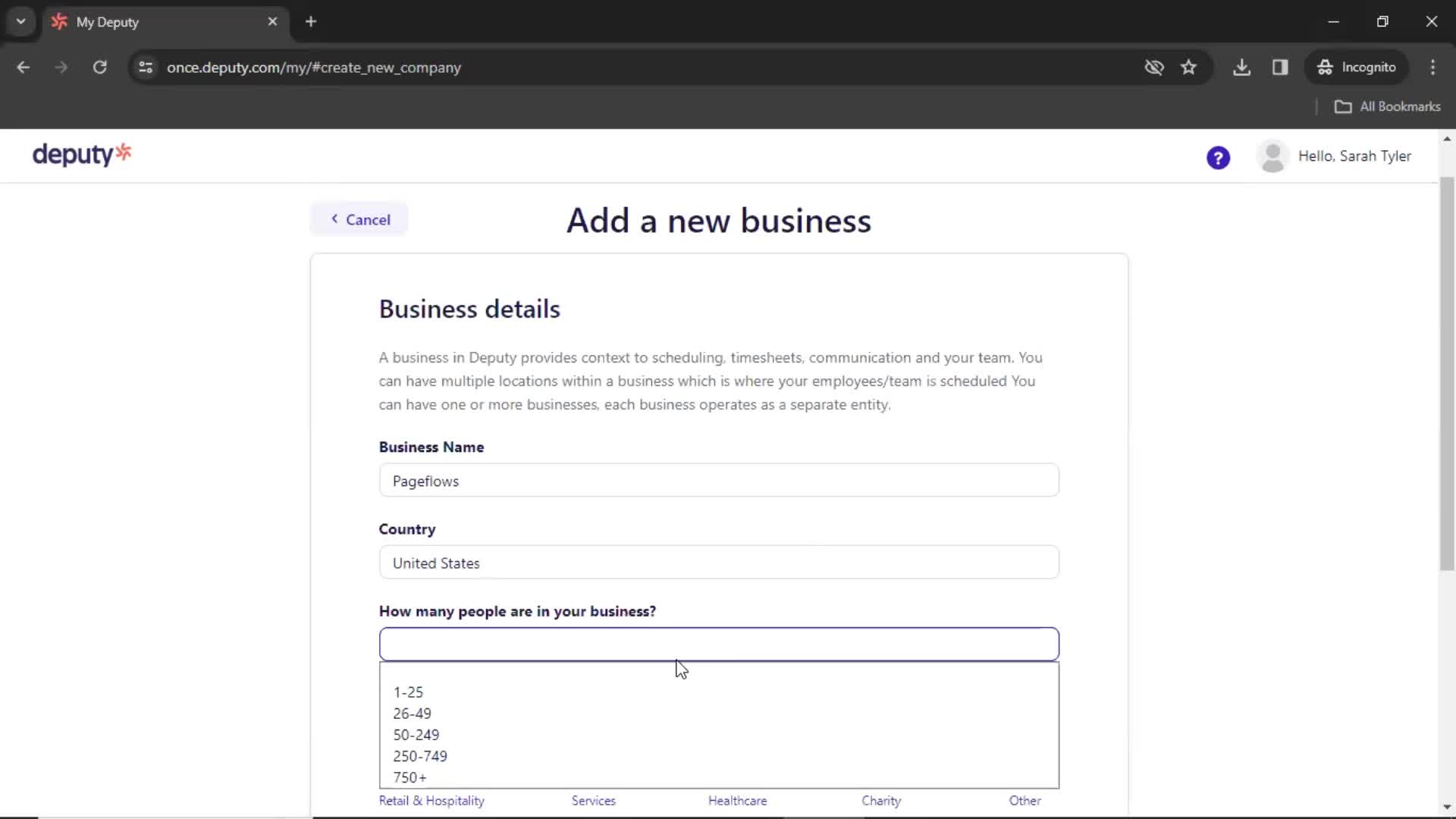Screen dimensions: 1456x819
Task: Expand the business size dropdown field
Action: click(719, 644)
